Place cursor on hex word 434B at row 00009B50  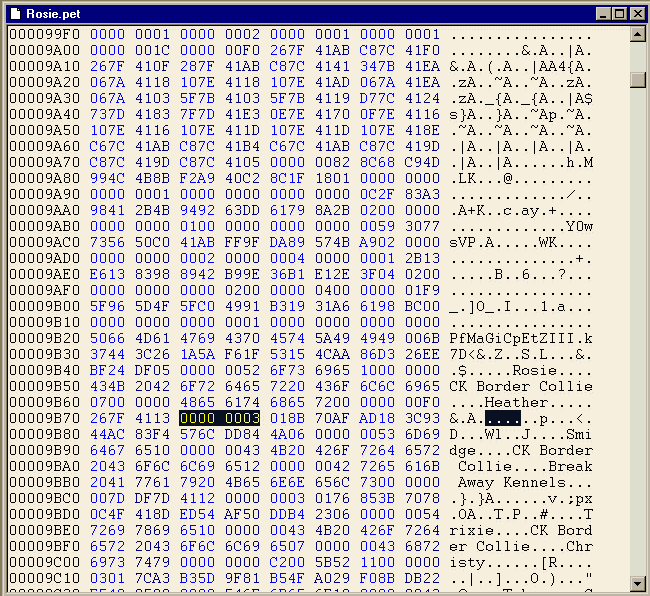tap(106, 386)
